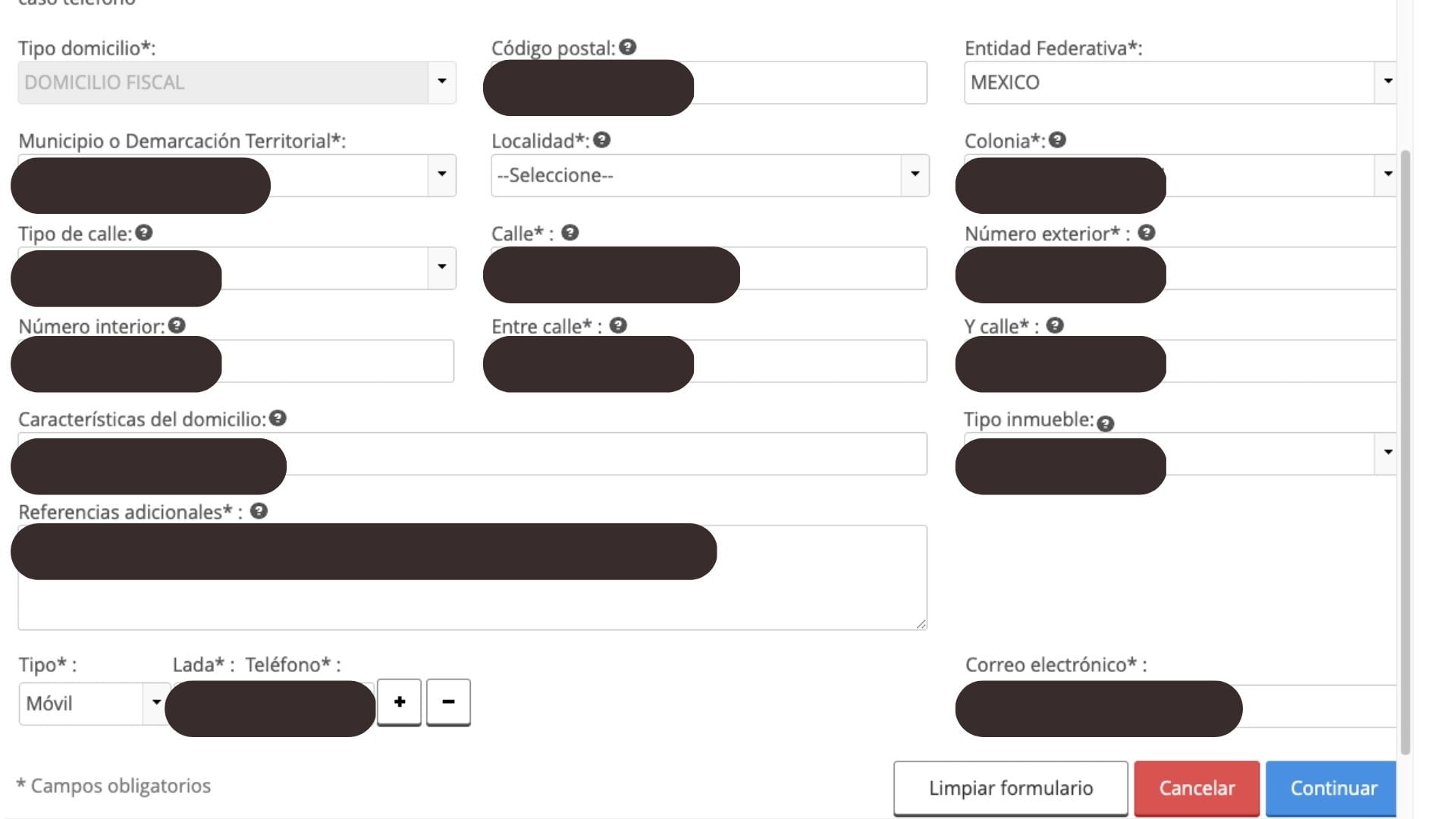Click Limpiar formulario button
1456x819 pixels.
(1010, 788)
